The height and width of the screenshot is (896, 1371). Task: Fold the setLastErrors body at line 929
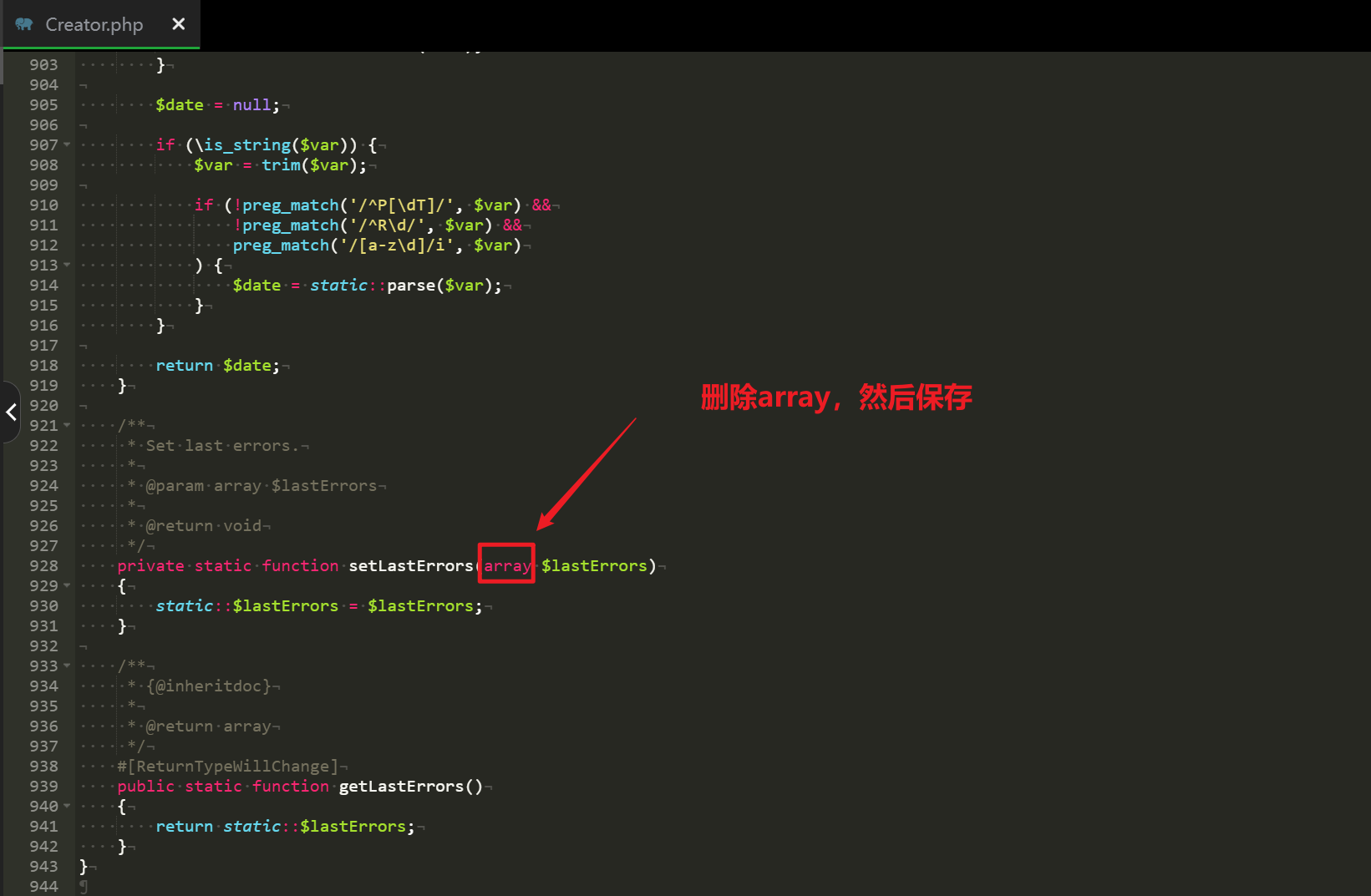pyautogui.click(x=68, y=586)
